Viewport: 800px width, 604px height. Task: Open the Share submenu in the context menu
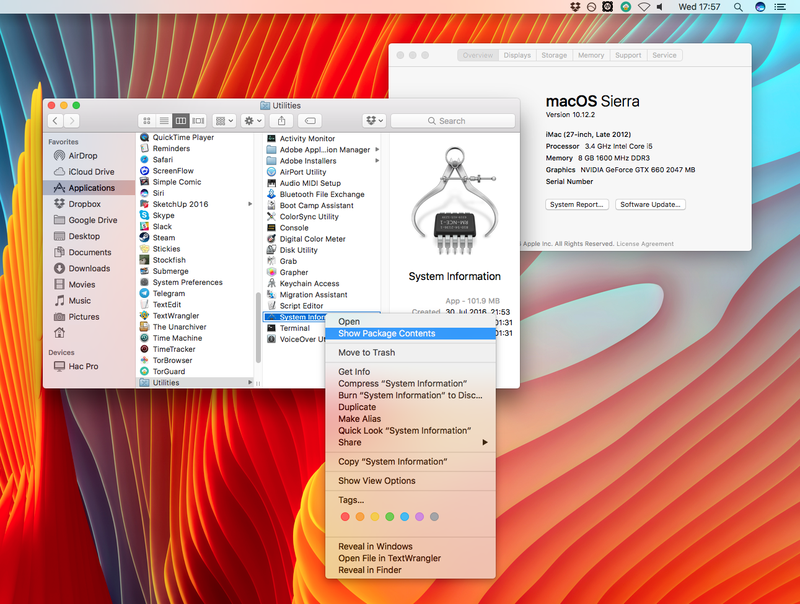coord(411,442)
